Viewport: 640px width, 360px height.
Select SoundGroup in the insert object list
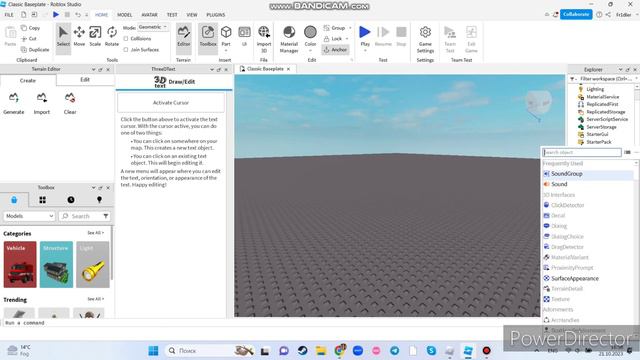click(x=588, y=174)
